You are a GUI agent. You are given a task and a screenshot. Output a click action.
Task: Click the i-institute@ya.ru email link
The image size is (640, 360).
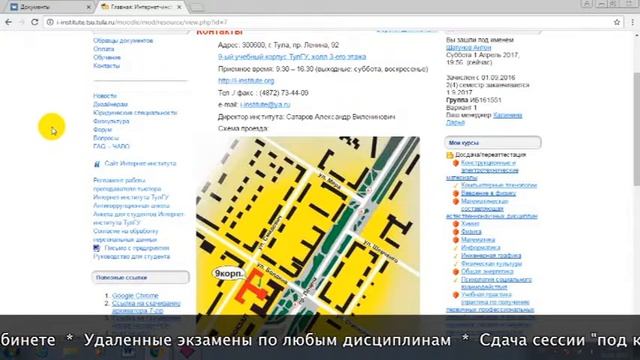(265, 105)
